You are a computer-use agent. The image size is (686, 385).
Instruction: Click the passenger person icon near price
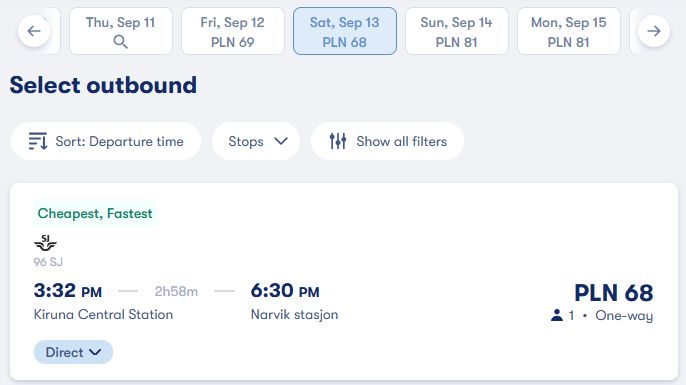click(x=556, y=315)
